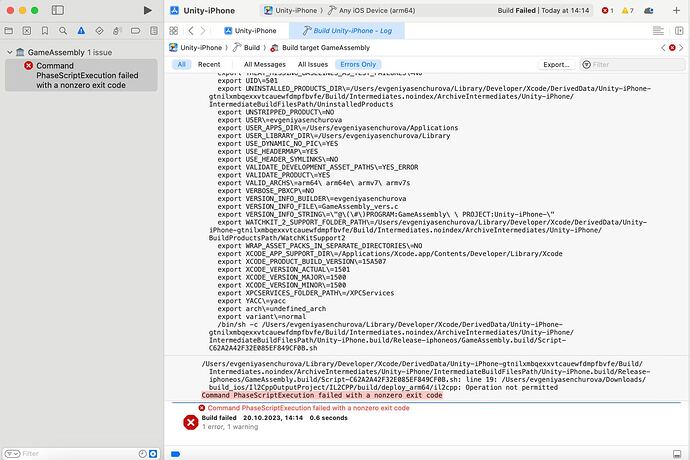
Task: Click the blue tag icon in the bottom bar
Action: point(176,454)
